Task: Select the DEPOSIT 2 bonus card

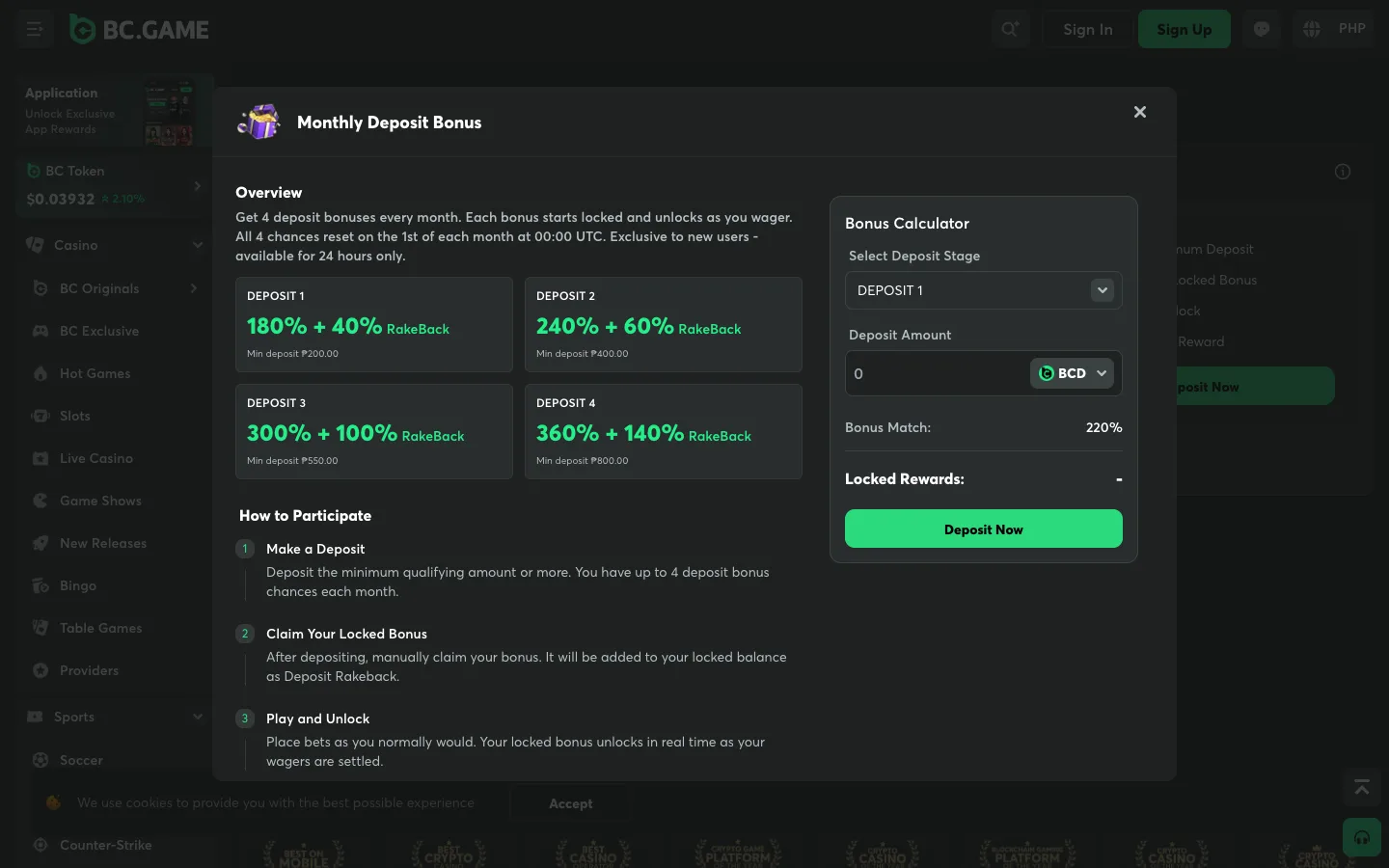Action: 664,324
